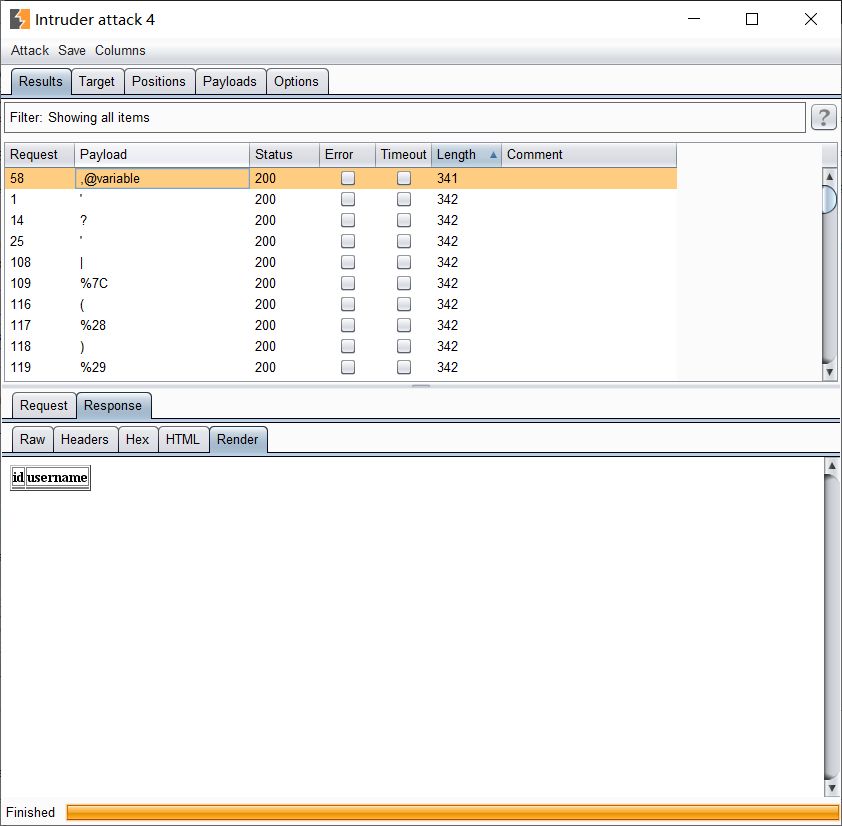The image size is (842, 826).
Task: Toggle Timeout checkbox for request 108
Action: 404,262
